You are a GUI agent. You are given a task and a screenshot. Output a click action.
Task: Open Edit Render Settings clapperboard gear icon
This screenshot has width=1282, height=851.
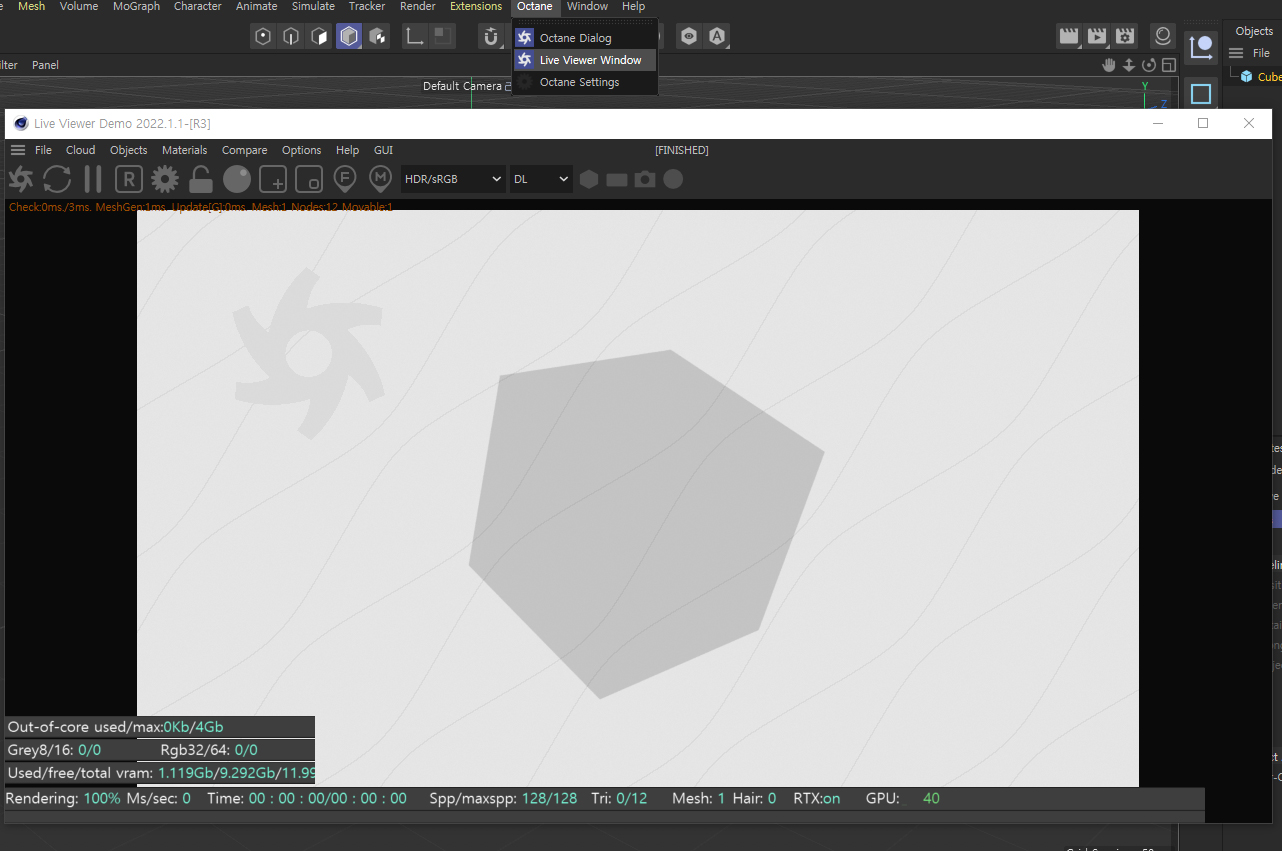click(1125, 37)
